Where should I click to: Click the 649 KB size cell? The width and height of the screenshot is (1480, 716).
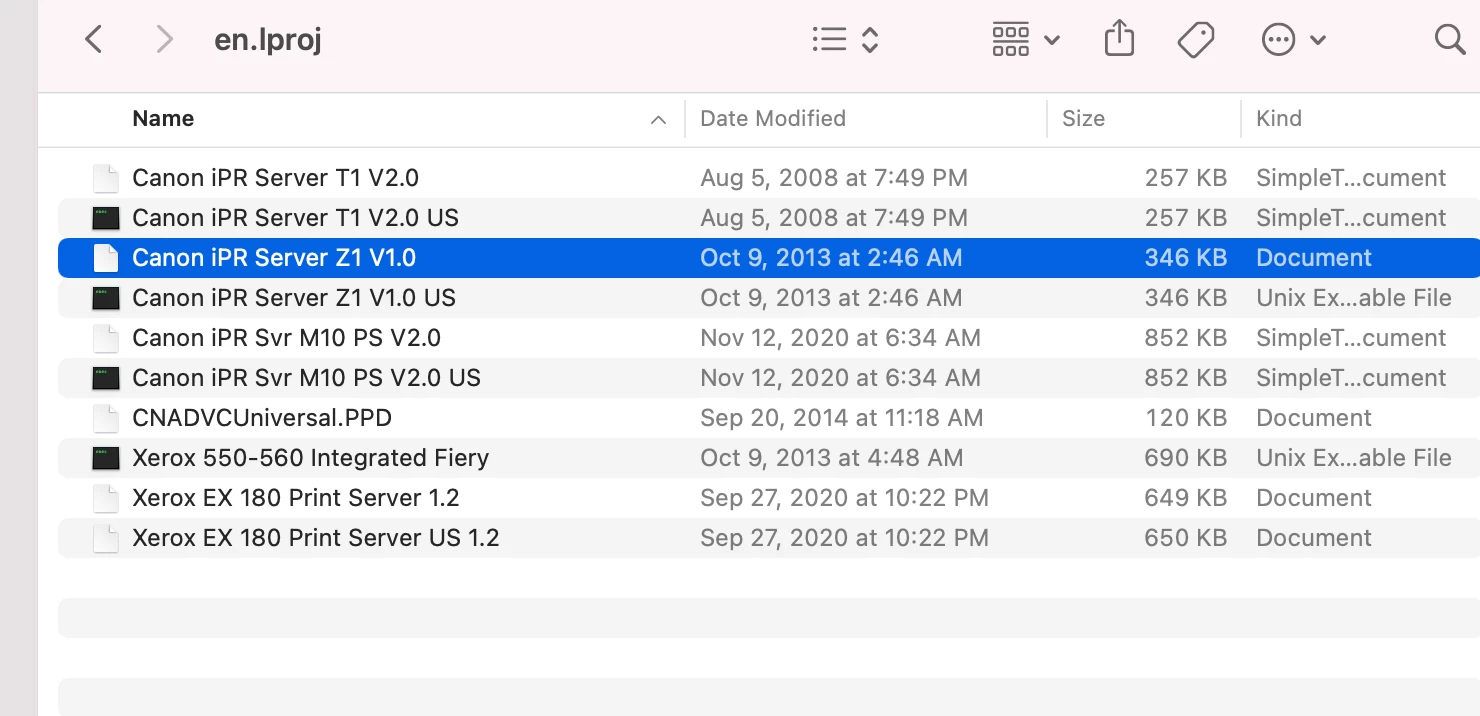(x=1186, y=498)
